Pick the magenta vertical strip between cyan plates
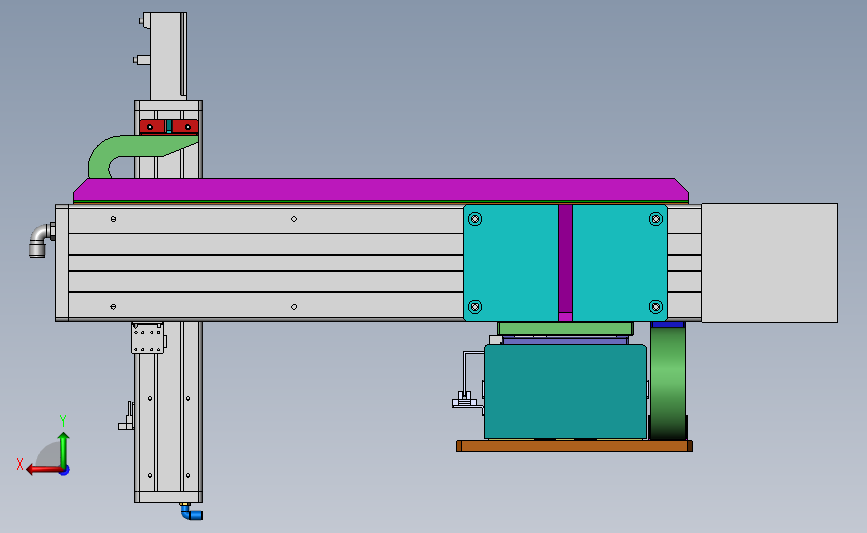Viewport: 867px width, 533px height. coord(565,263)
